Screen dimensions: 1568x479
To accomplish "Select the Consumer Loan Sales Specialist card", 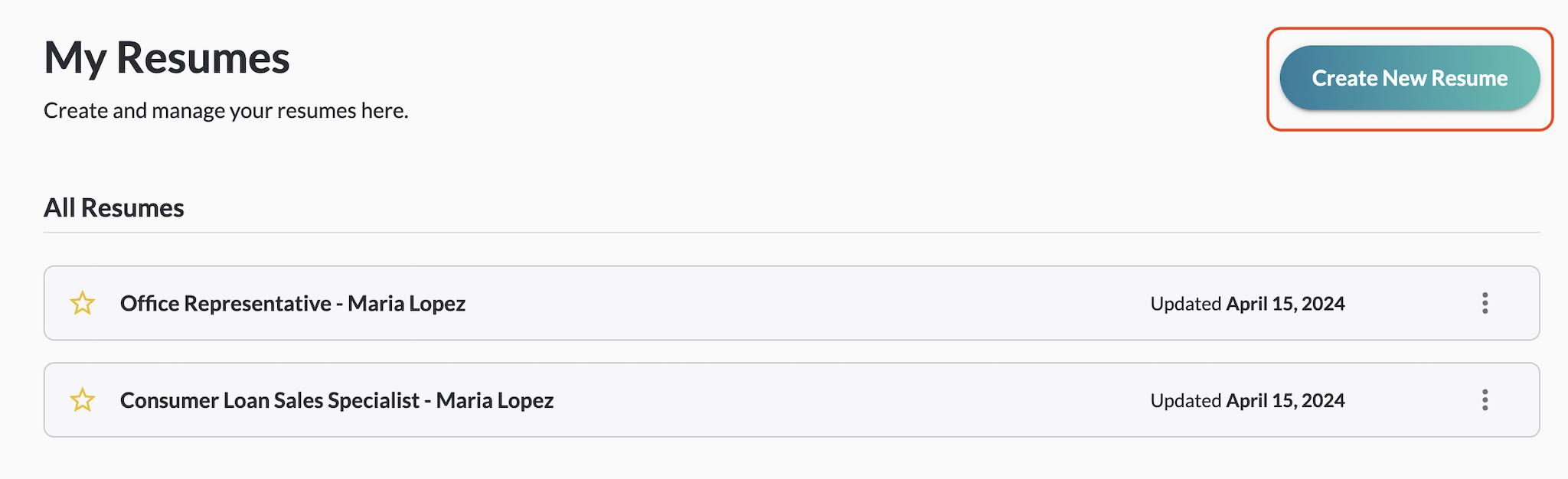I will click(842, 400).
